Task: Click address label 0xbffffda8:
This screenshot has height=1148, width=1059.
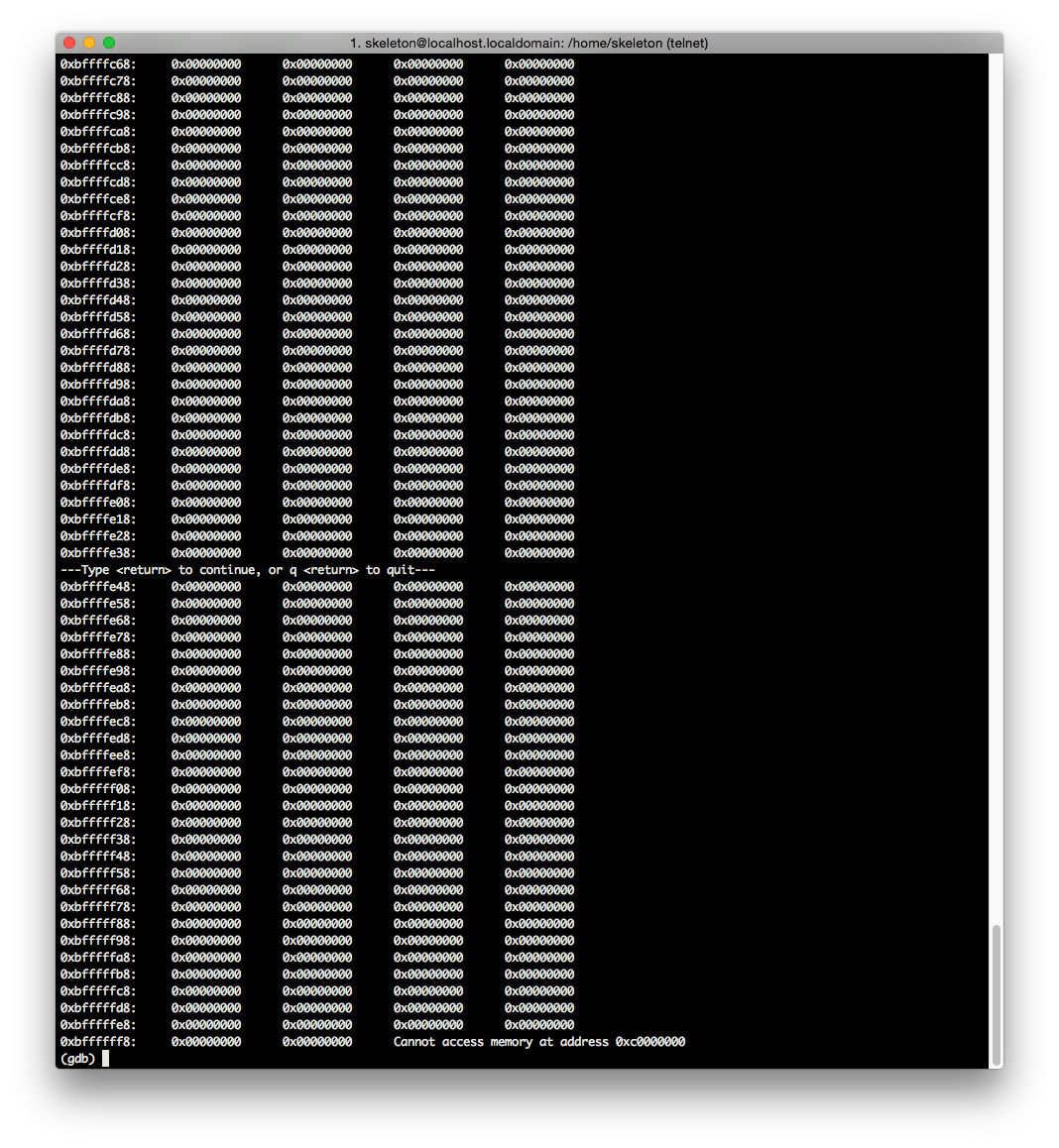Action: click(x=98, y=402)
